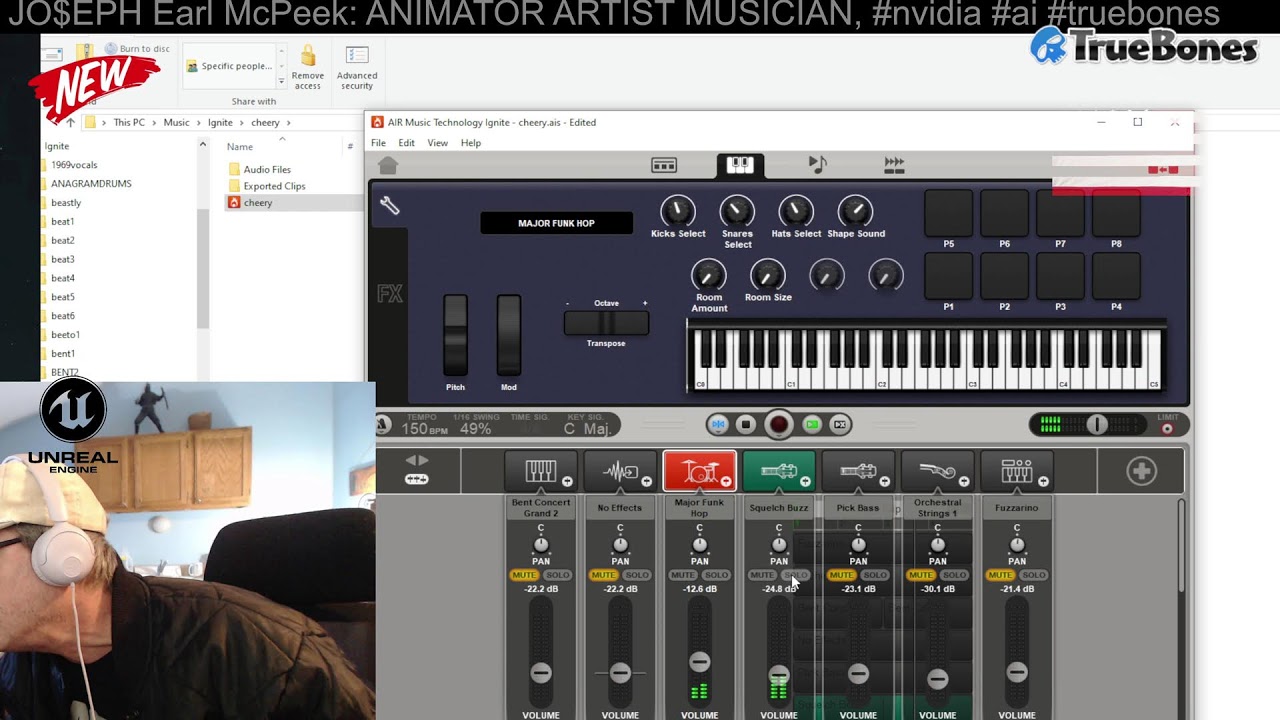Open the Major Funk Hop track options arrow
Viewport: 1280px width, 720px height.
(x=726, y=482)
